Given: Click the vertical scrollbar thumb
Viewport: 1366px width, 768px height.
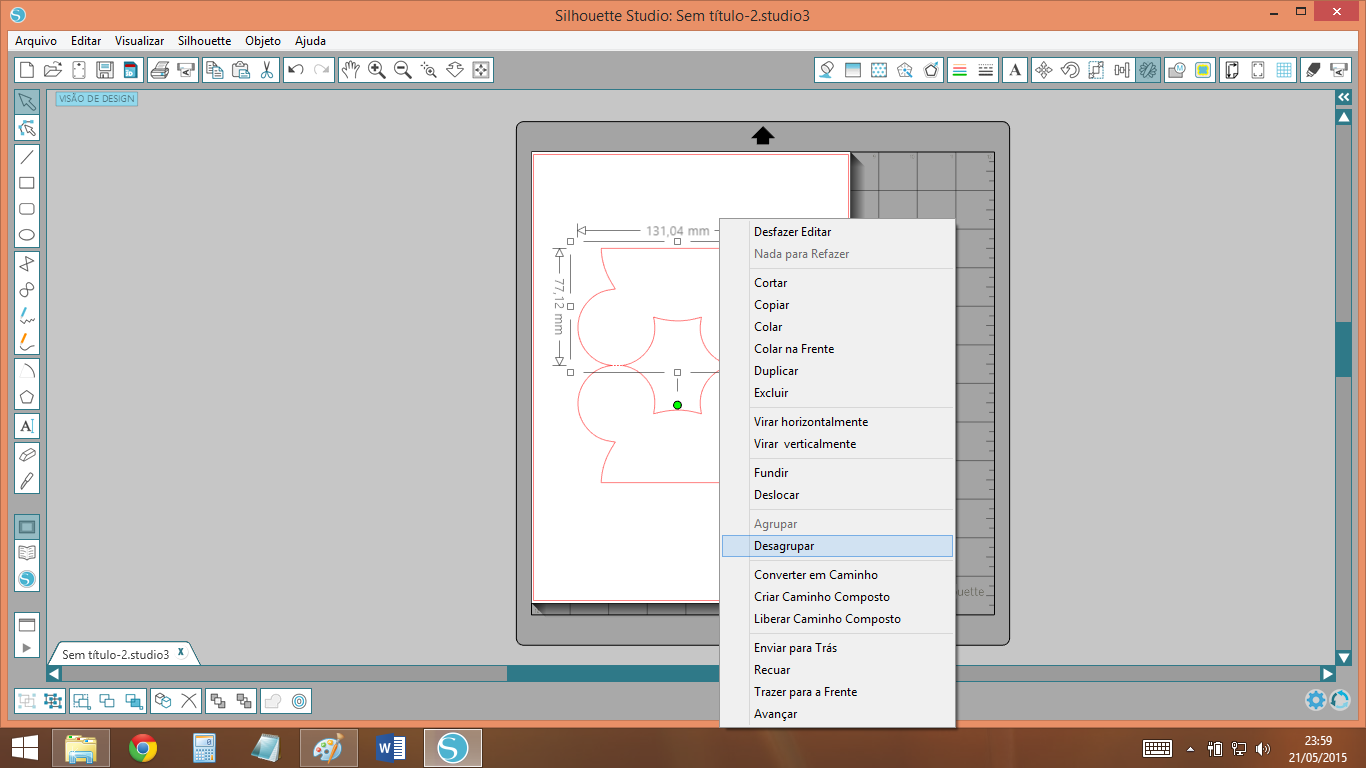Looking at the screenshot, I should [1343, 349].
